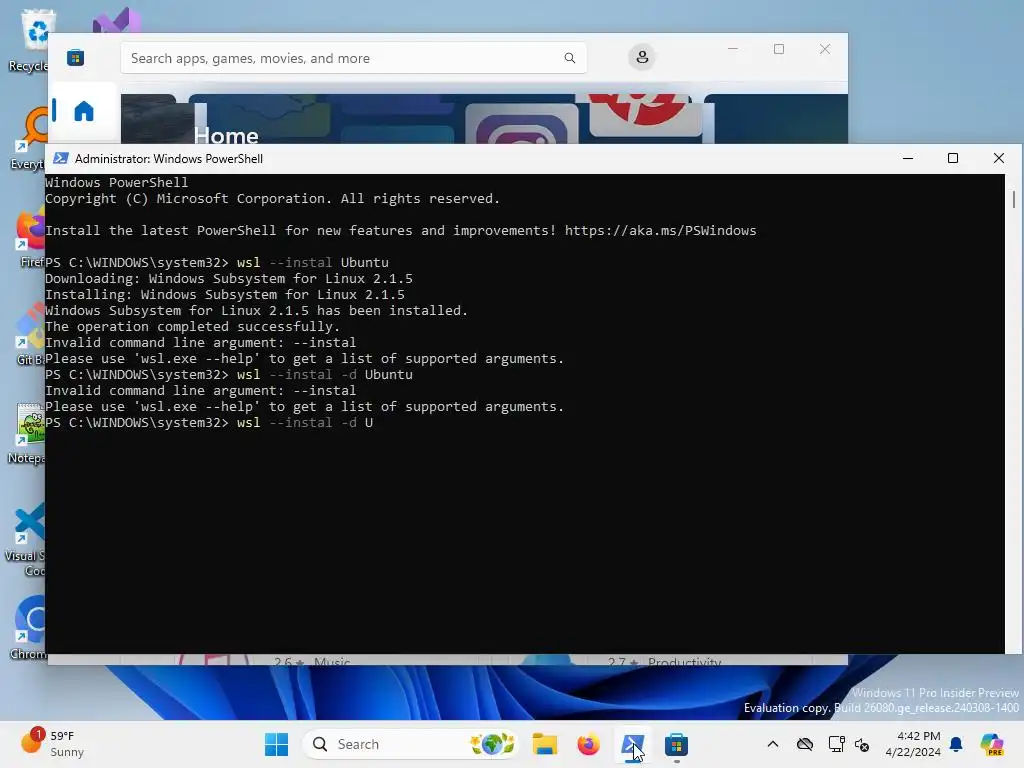Minimize the Microsoft Store window
The width and height of the screenshot is (1024, 768).
pyautogui.click(x=733, y=49)
